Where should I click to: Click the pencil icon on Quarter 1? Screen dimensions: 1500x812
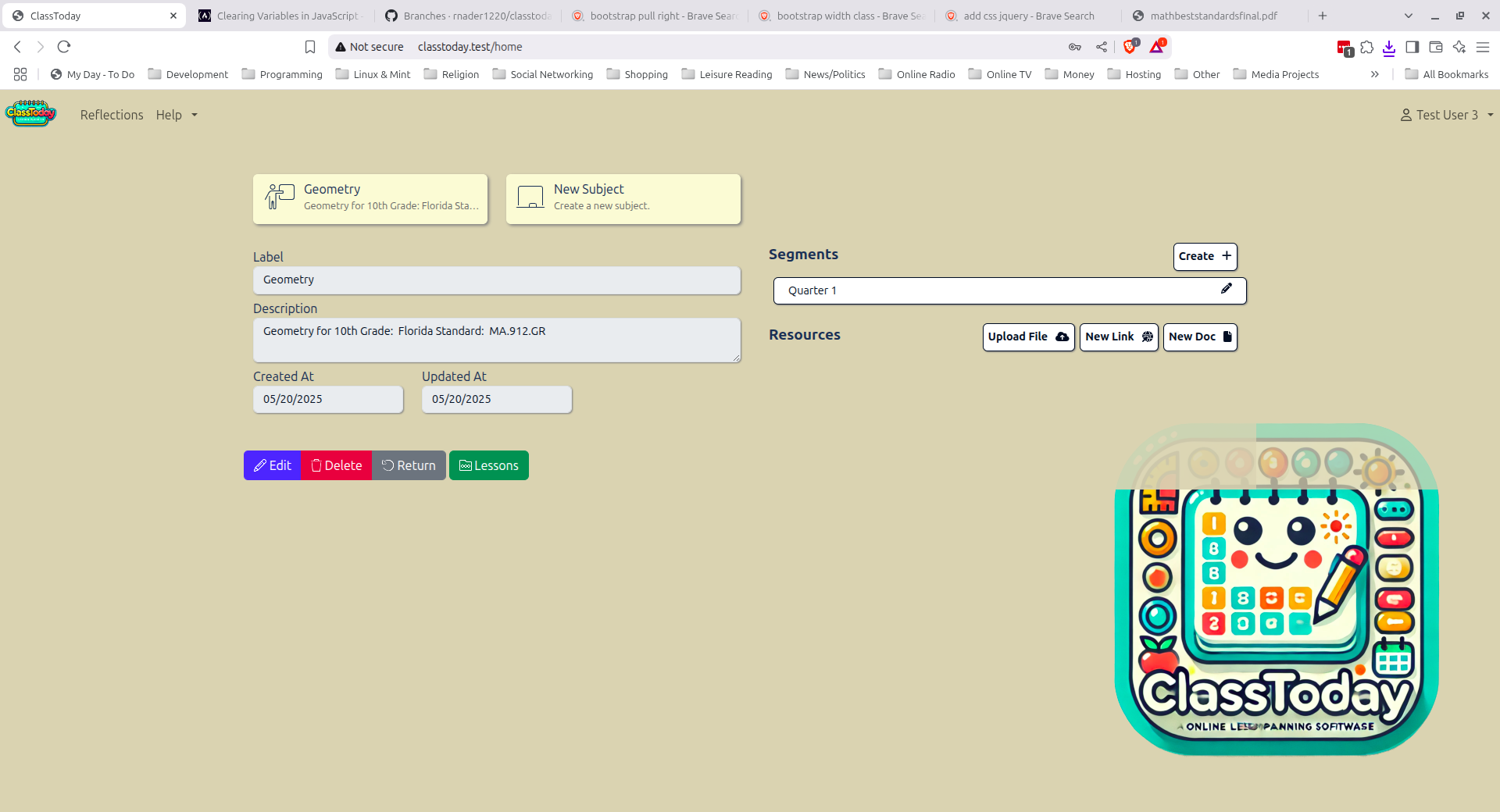pyautogui.click(x=1227, y=289)
